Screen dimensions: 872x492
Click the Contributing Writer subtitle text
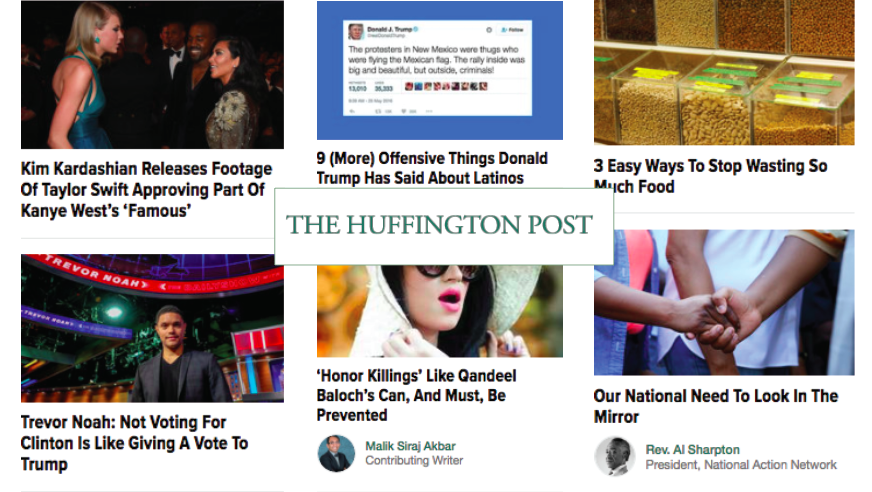(414, 461)
